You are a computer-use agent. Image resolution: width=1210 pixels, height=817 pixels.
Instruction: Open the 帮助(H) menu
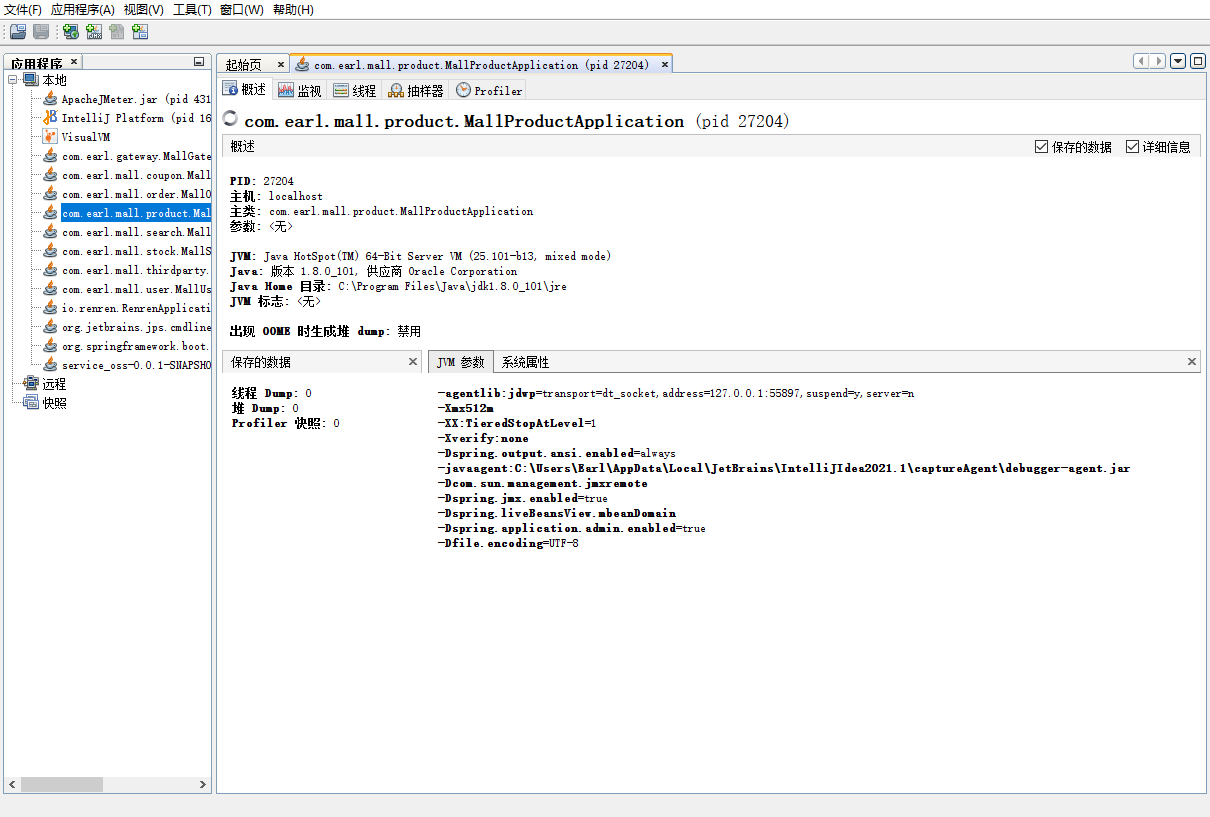pyautogui.click(x=293, y=10)
